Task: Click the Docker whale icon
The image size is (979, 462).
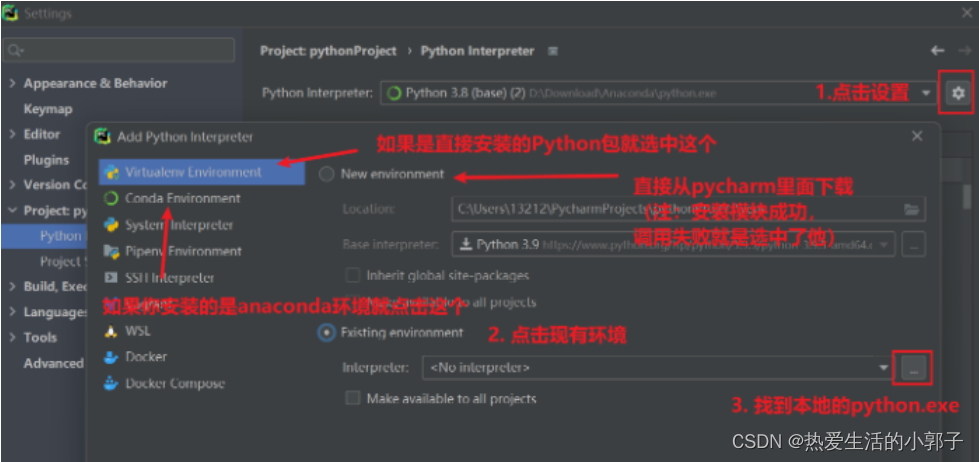Action: (111, 357)
